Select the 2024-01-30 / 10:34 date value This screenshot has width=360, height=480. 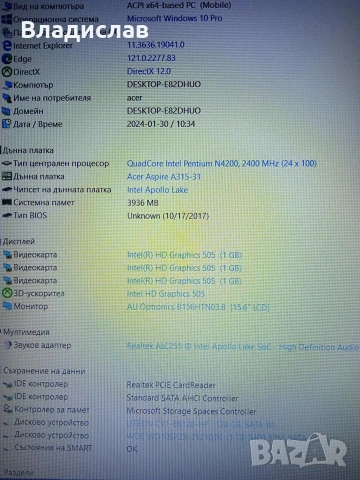coord(161,124)
